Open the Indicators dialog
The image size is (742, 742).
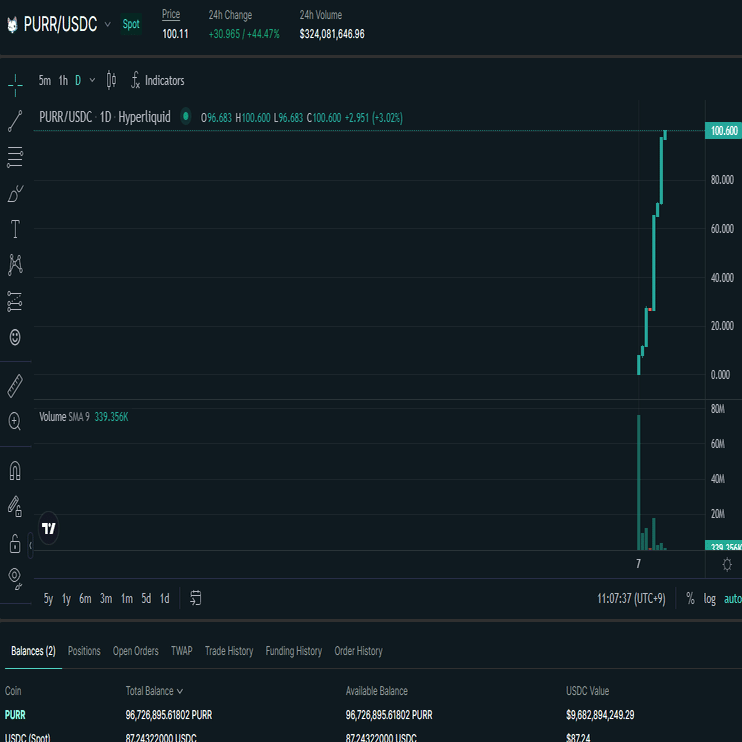158,80
